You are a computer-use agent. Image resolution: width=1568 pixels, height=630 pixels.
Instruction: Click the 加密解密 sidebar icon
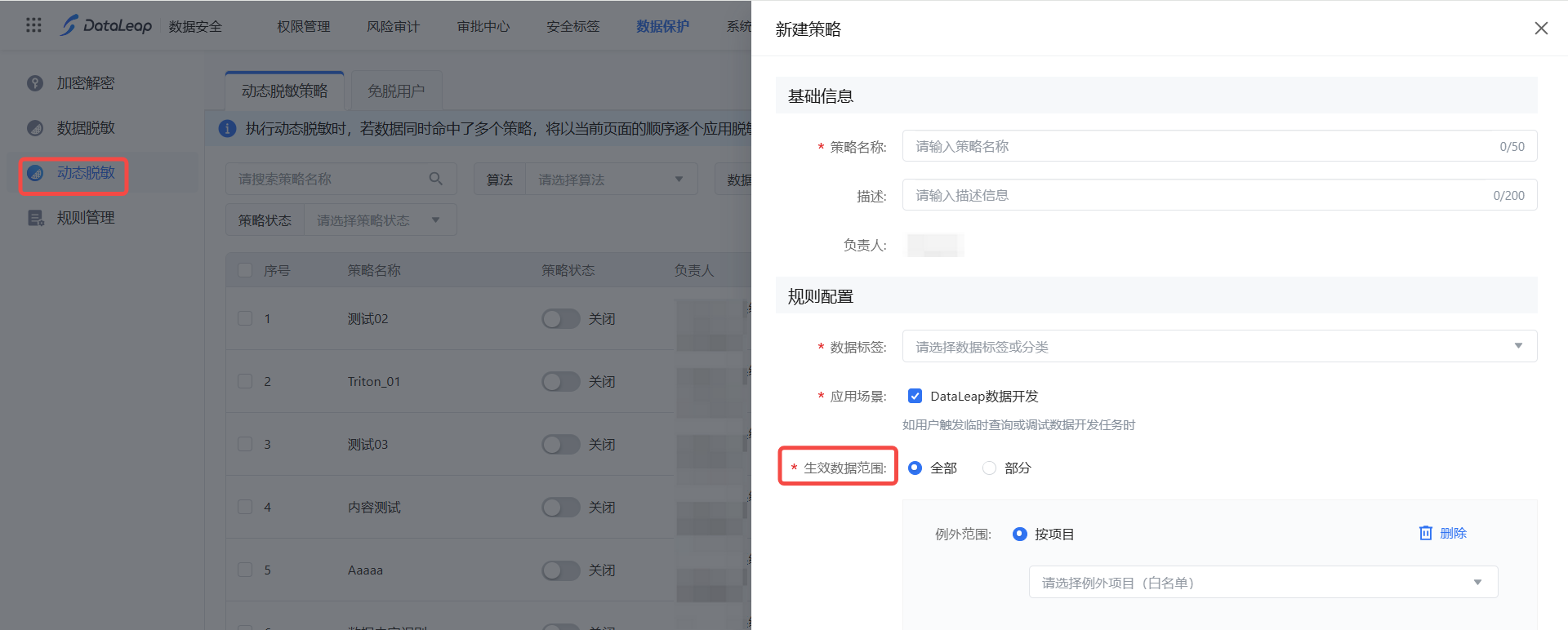[x=35, y=83]
